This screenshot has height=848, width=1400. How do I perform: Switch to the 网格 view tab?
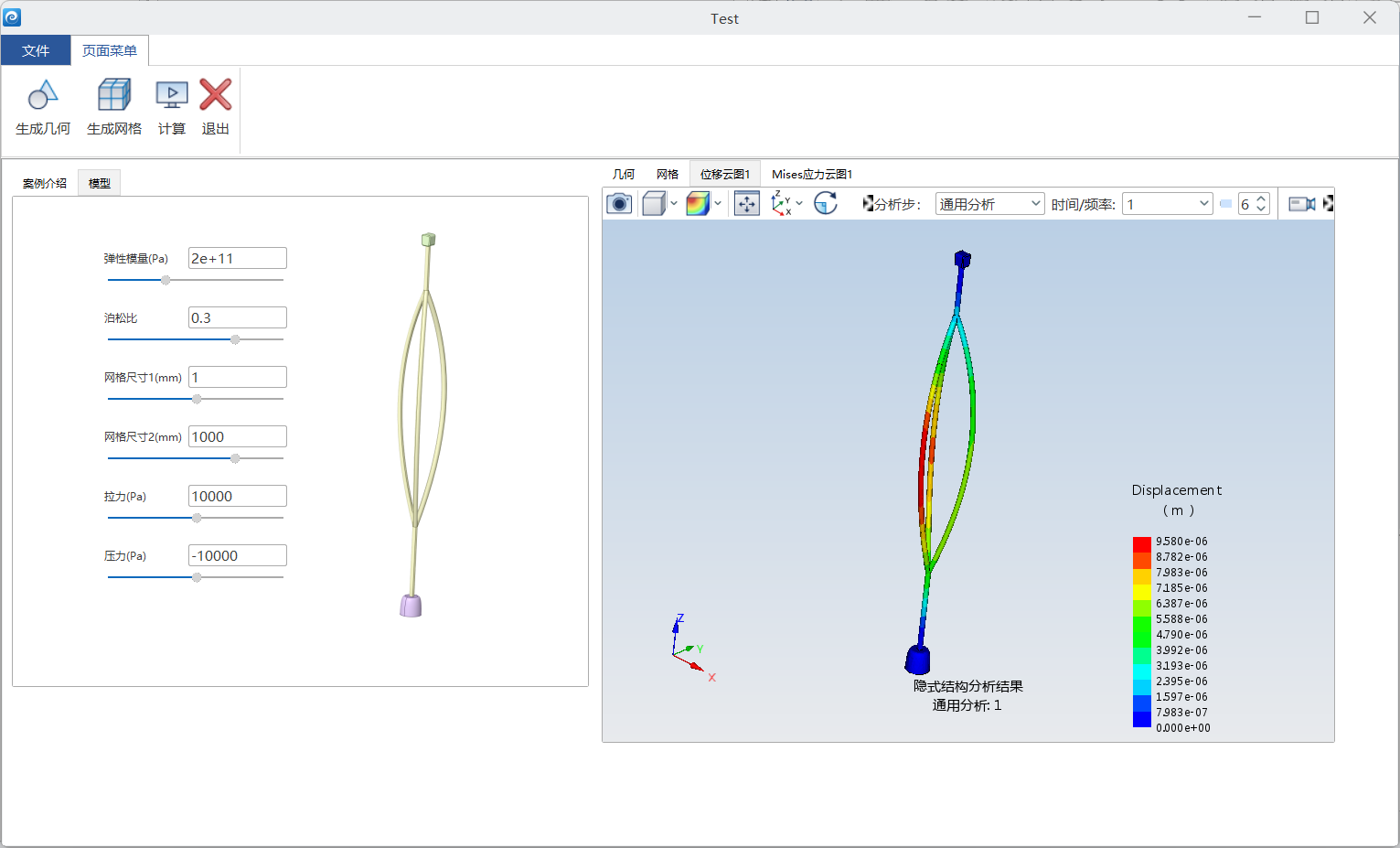668,174
